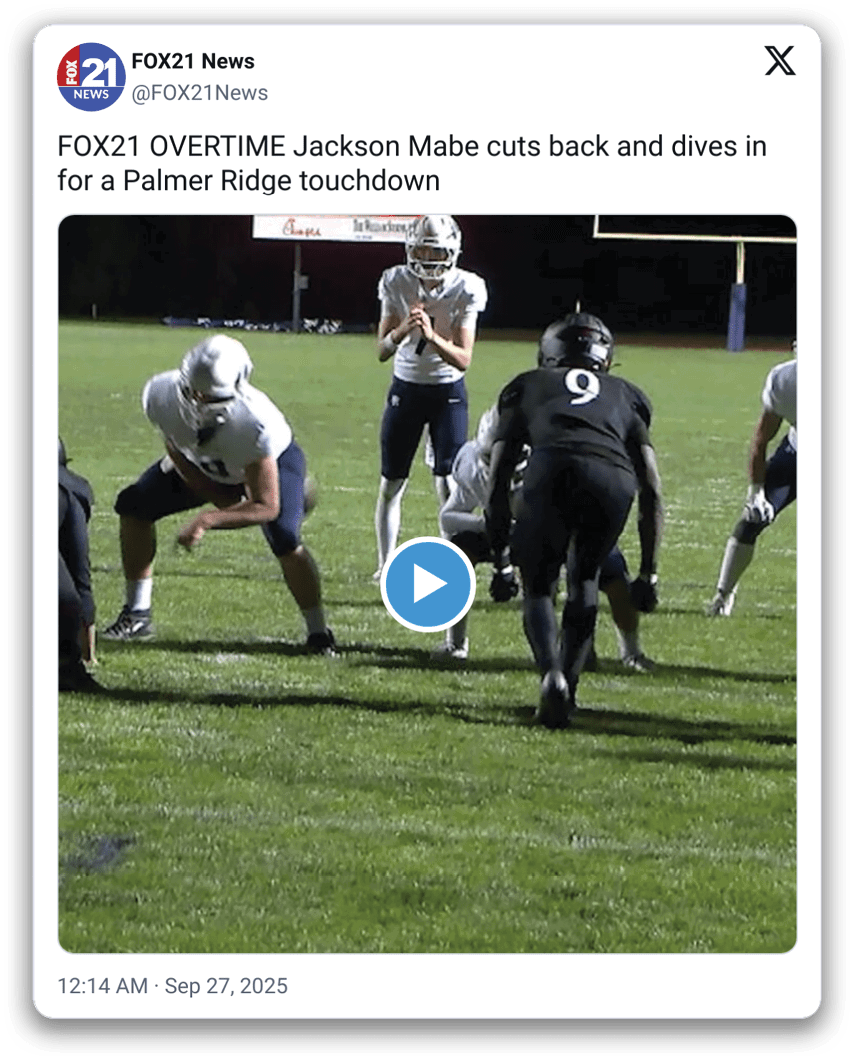Click the FOX21 OVERTIME text
Image resolution: width=854 pixels, height=1061 pixels.
(x=171, y=146)
